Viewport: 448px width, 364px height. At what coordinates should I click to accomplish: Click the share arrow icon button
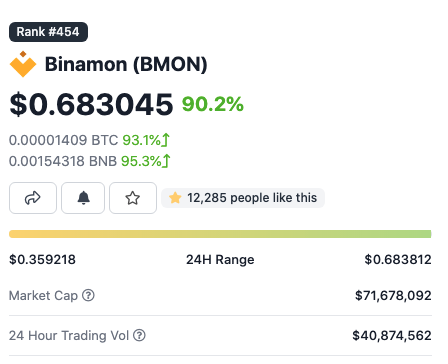(33, 198)
